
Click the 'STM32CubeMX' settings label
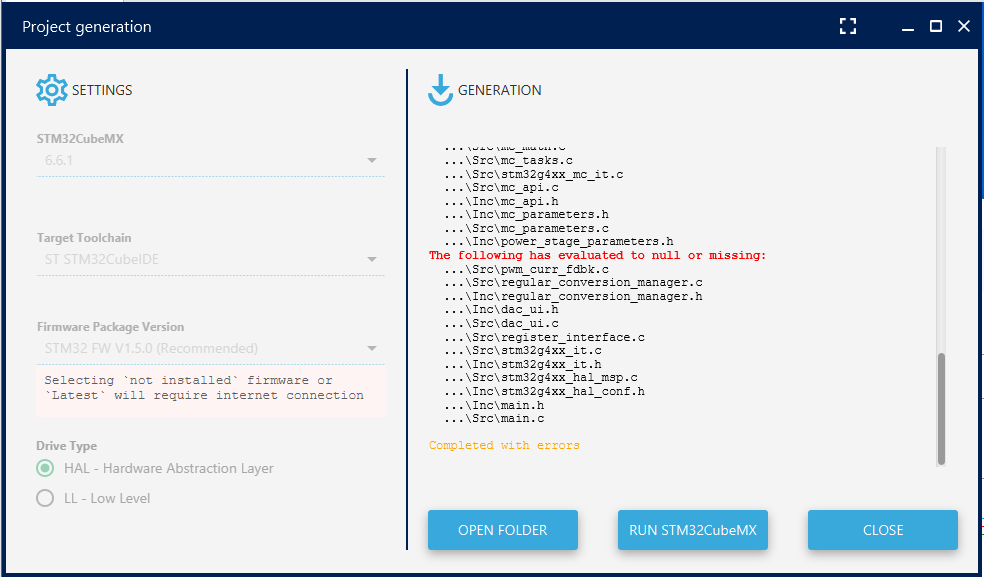(80, 139)
